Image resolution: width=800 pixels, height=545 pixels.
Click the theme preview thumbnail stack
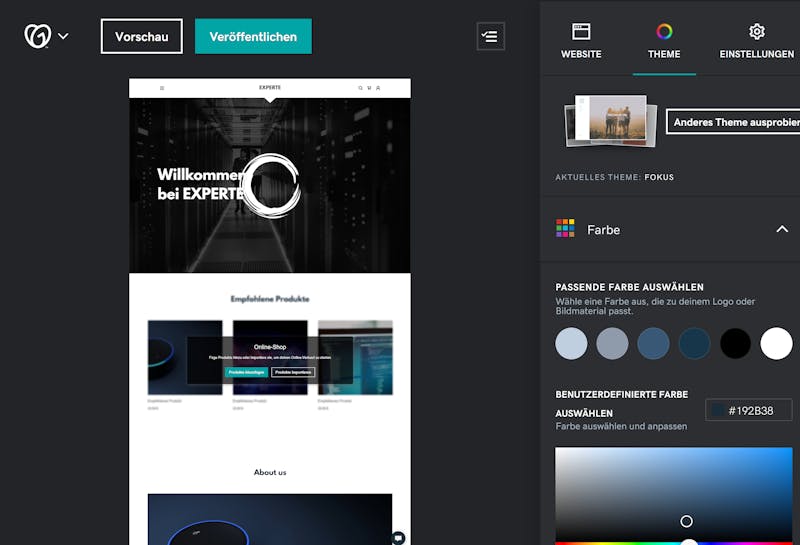(x=610, y=121)
